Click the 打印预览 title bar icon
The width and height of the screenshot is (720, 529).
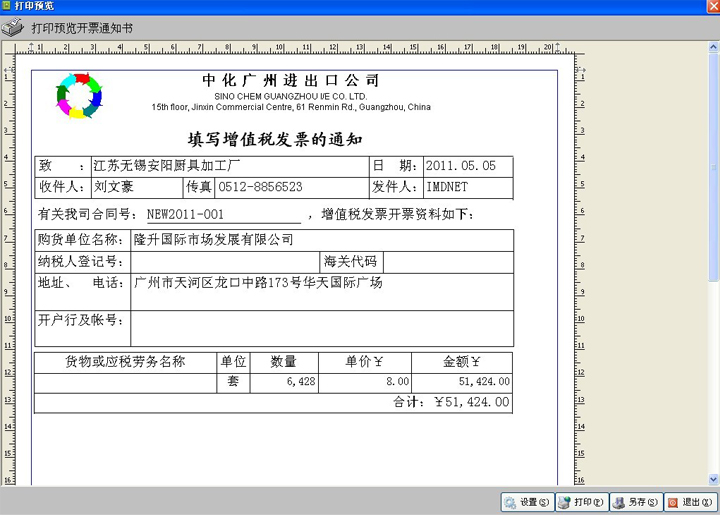click(x=6, y=6)
